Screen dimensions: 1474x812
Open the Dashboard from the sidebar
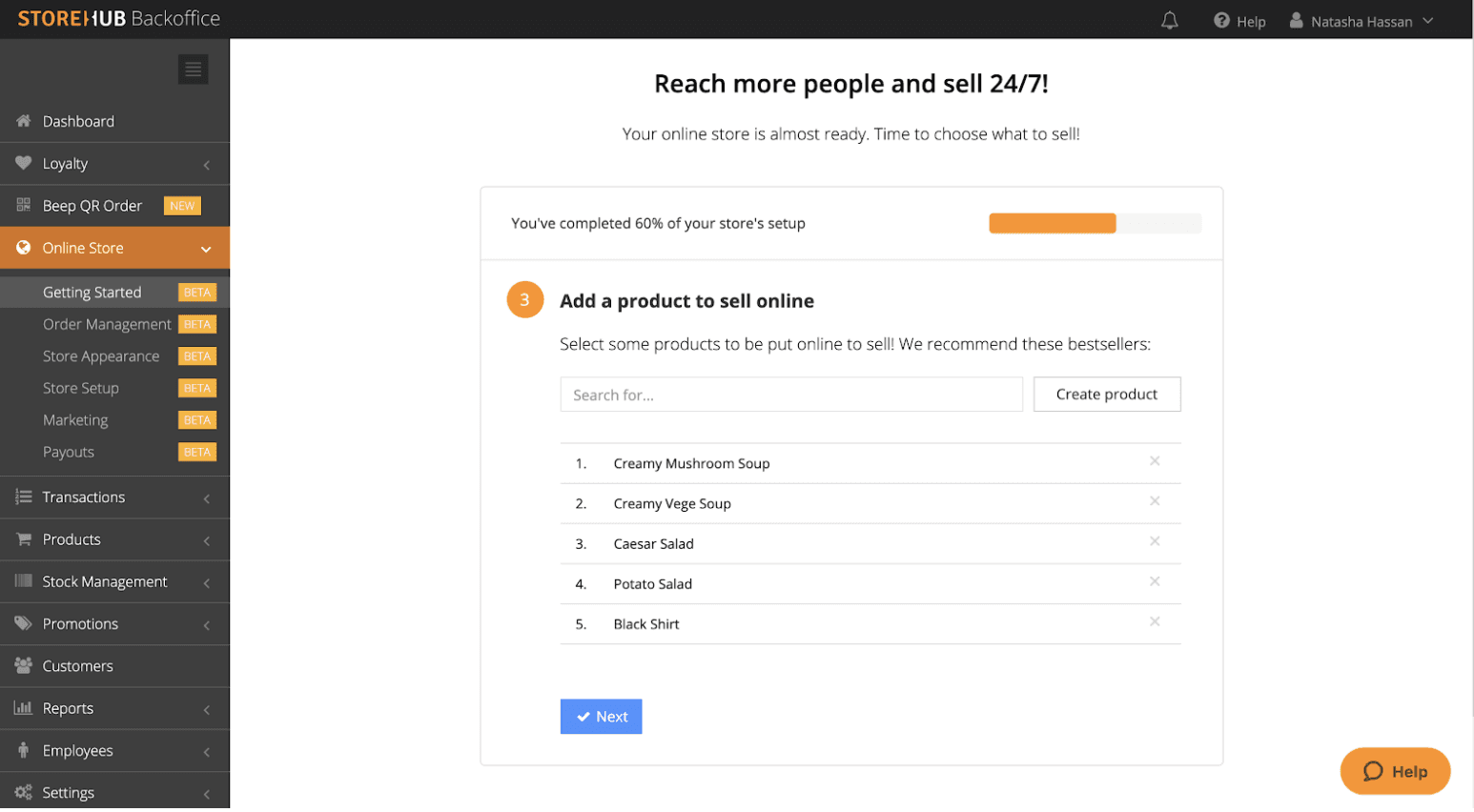[x=78, y=121]
